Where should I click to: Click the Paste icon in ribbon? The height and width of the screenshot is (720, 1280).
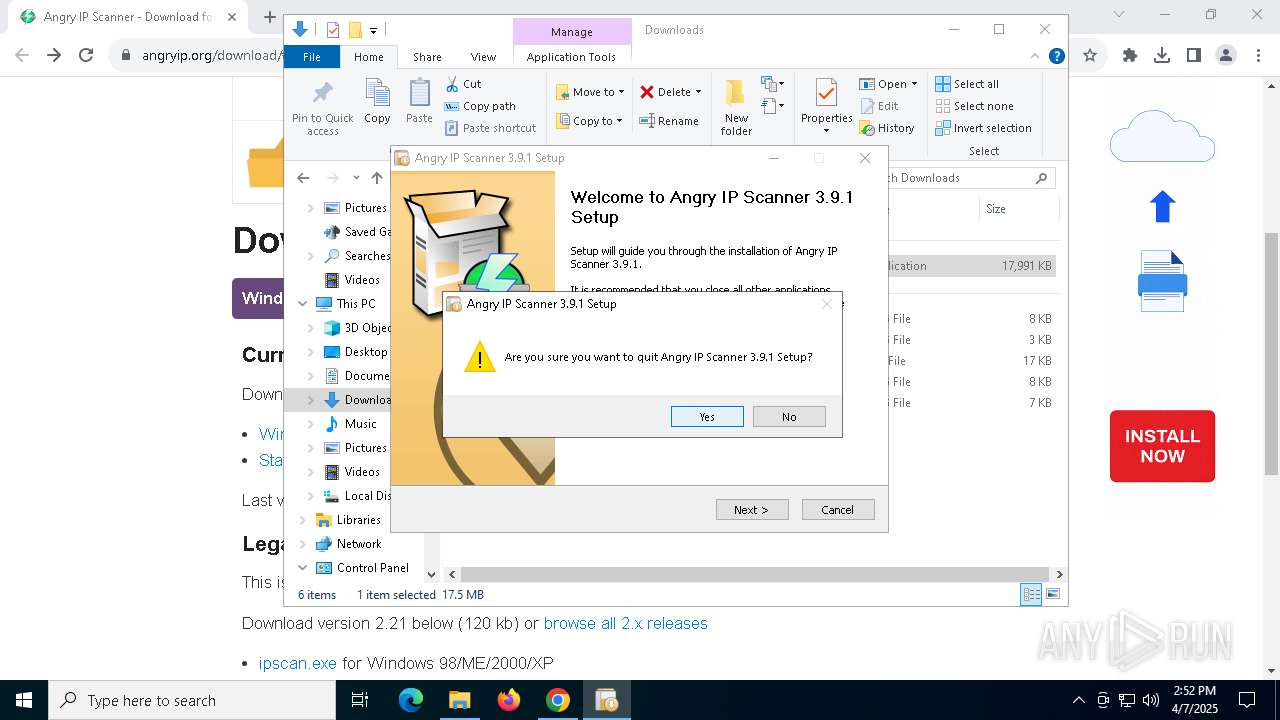click(x=419, y=102)
